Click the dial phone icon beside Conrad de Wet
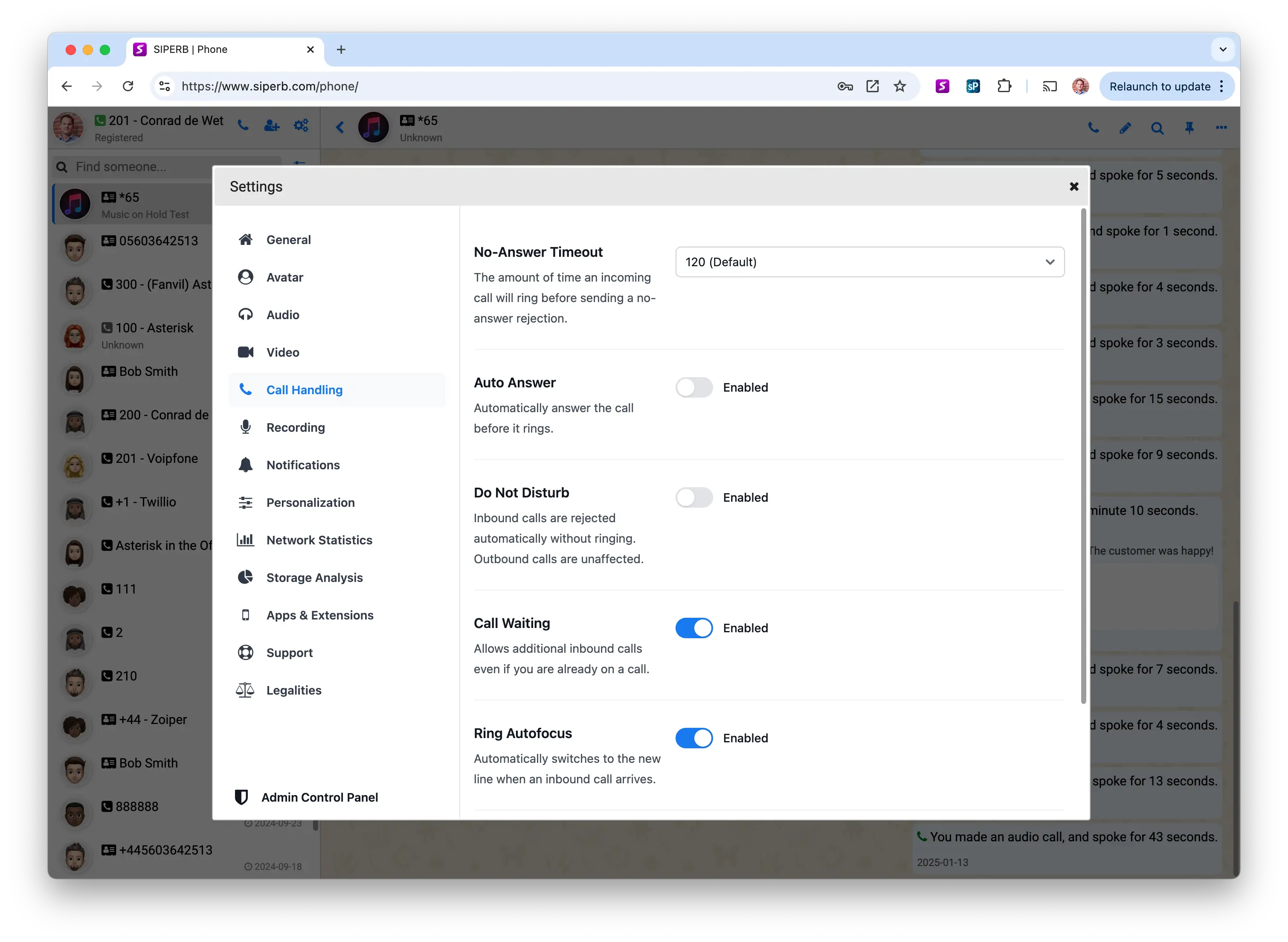The image size is (1288, 942). coord(244,125)
